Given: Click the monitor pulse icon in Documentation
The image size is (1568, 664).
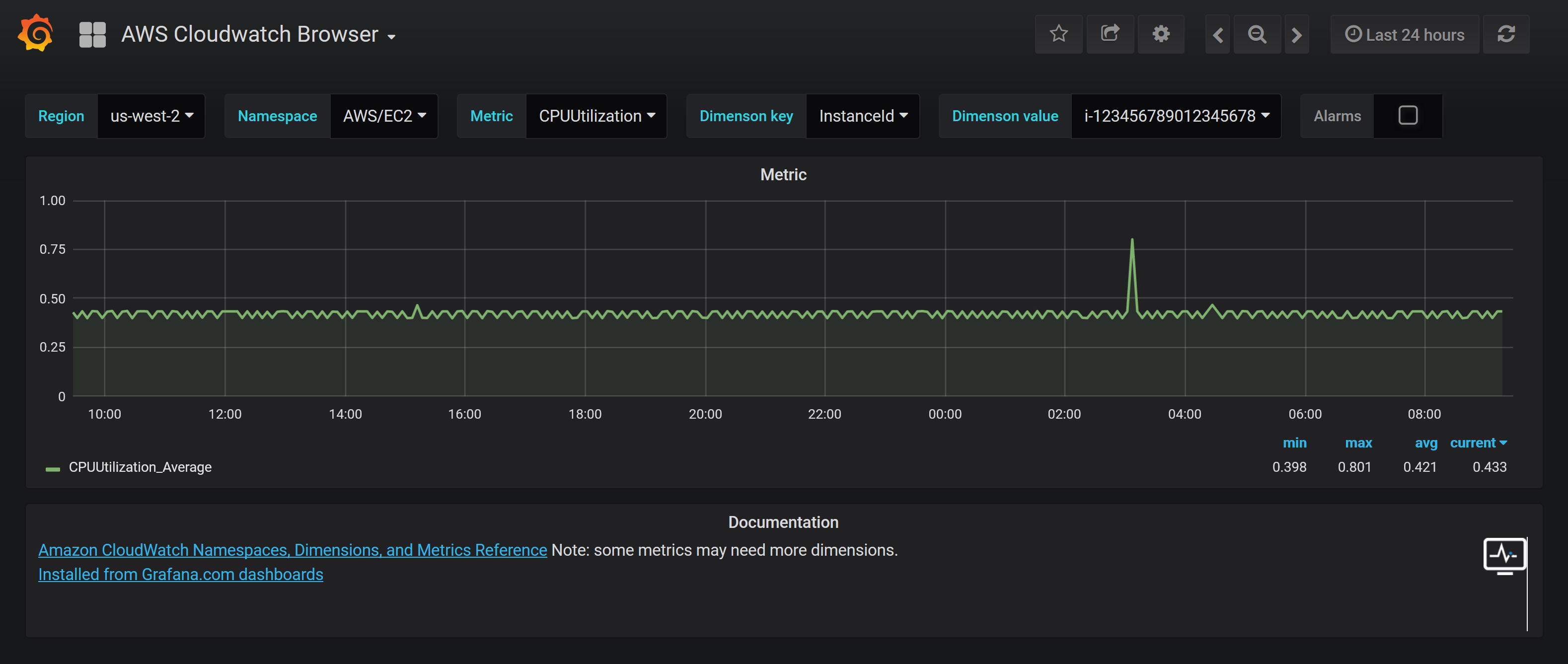Looking at the screenshot, I should click(x=1504, y=555).
